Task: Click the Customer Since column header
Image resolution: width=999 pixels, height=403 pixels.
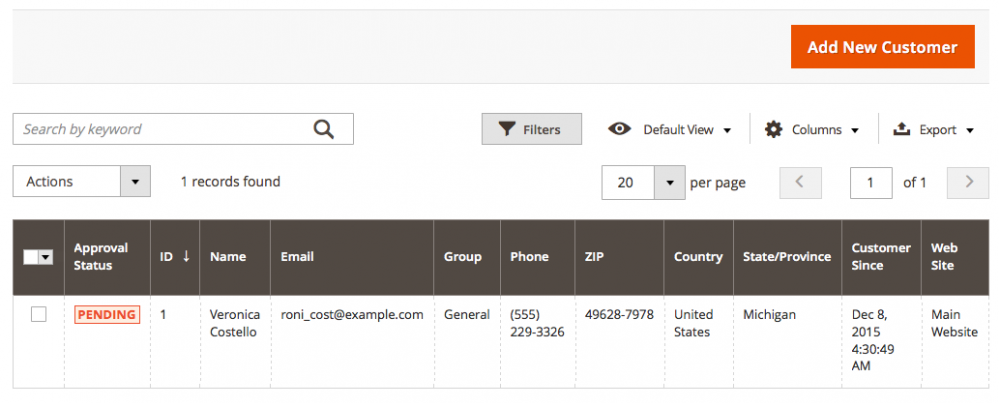Action: [x=881, y=257]
